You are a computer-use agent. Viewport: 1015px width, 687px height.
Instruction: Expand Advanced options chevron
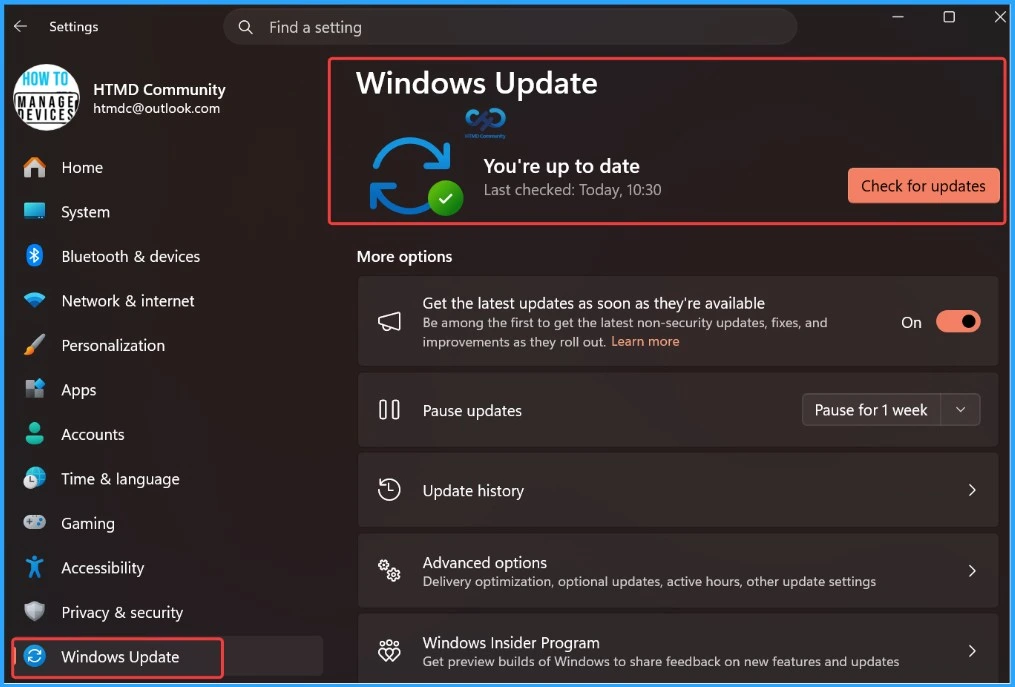tap(972, 570)
